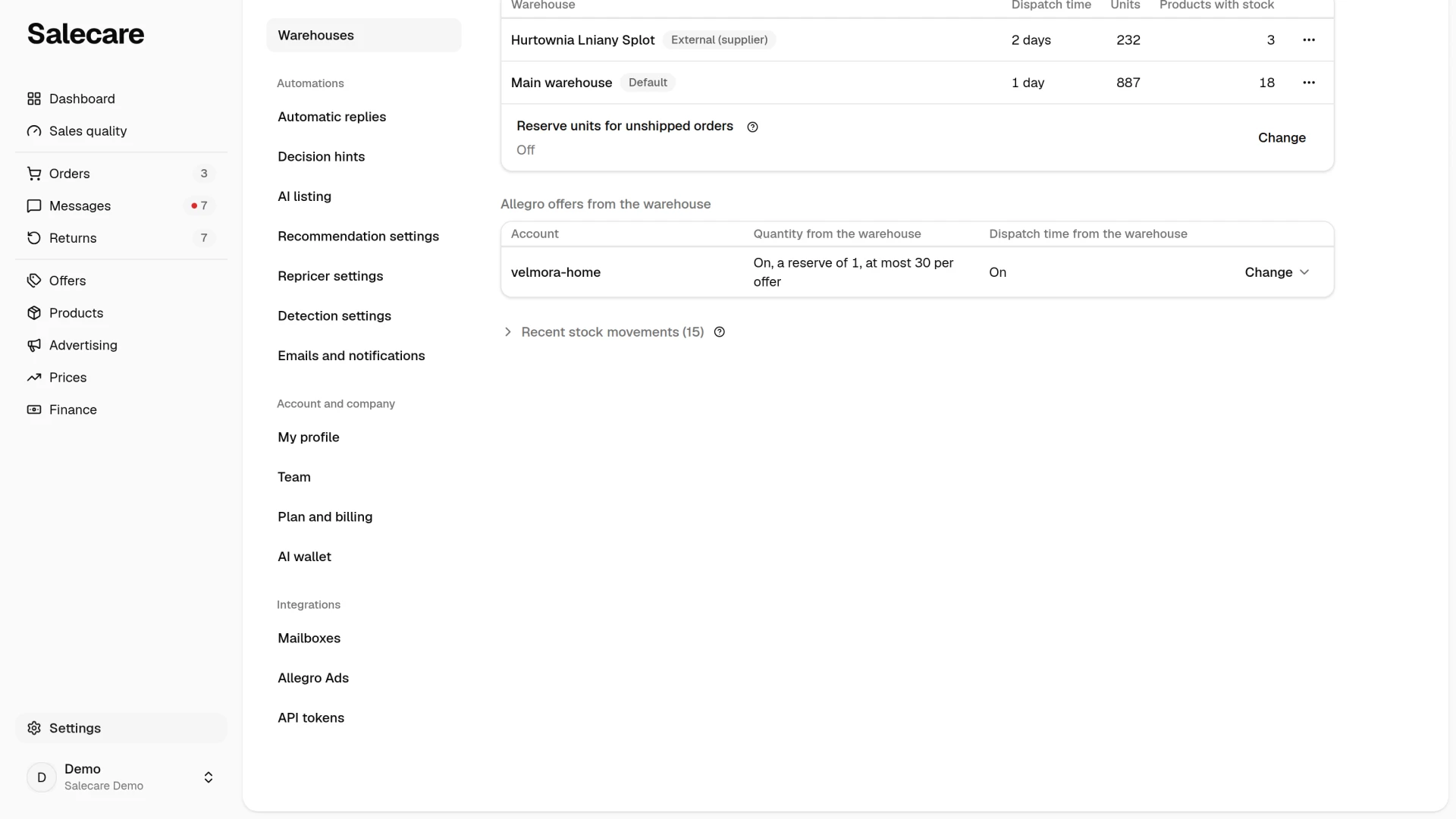Go to Plan and billing
The image size is (1456, 819).
pyautogui.click(x=325, y=517)
